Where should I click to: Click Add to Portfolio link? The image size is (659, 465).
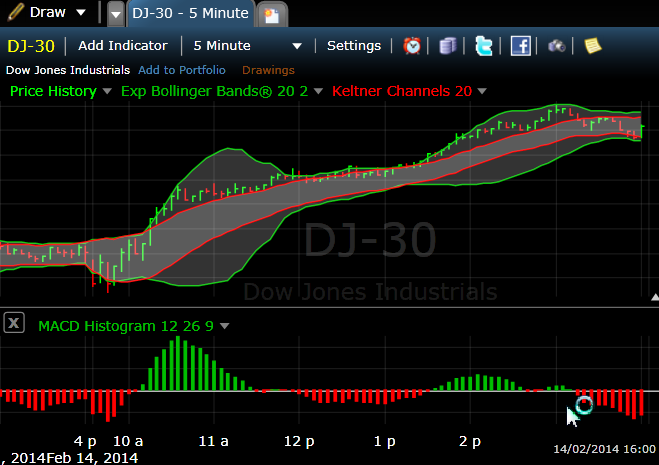point(182,70)
